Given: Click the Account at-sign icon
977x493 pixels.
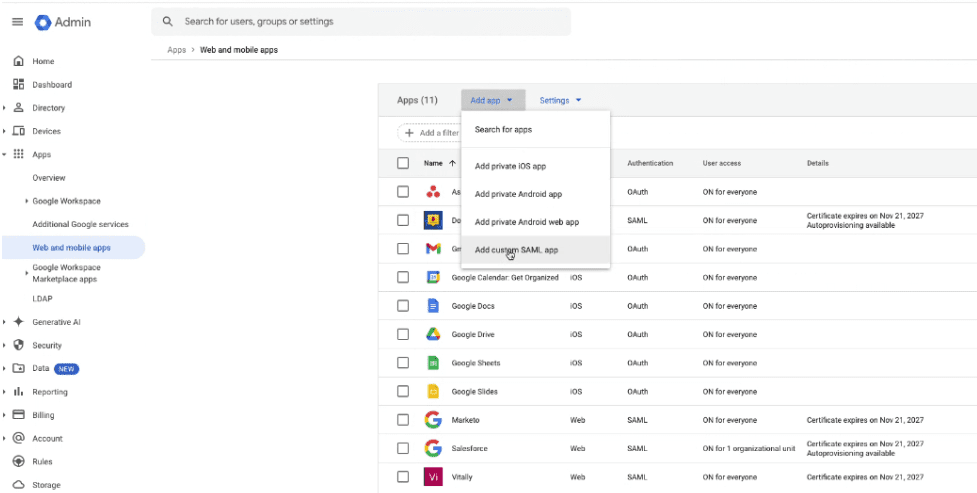Looking at the screenshot, I should 19,438.
